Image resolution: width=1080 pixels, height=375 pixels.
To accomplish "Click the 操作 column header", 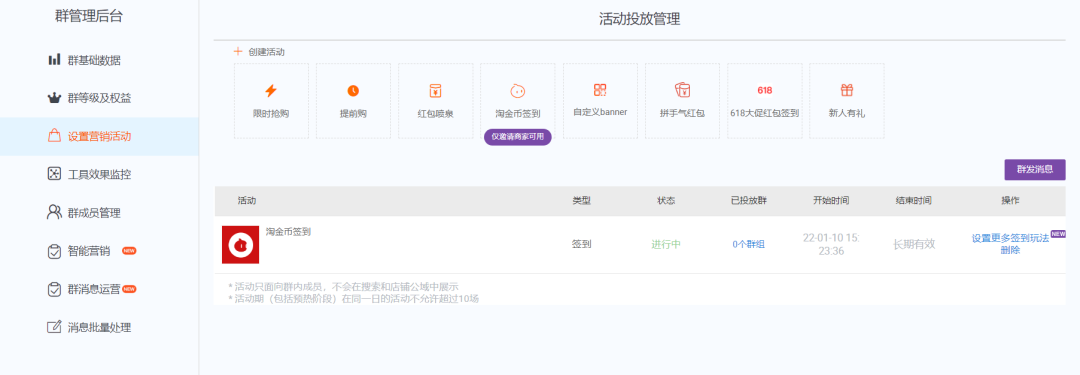I will coord(1010,201).
